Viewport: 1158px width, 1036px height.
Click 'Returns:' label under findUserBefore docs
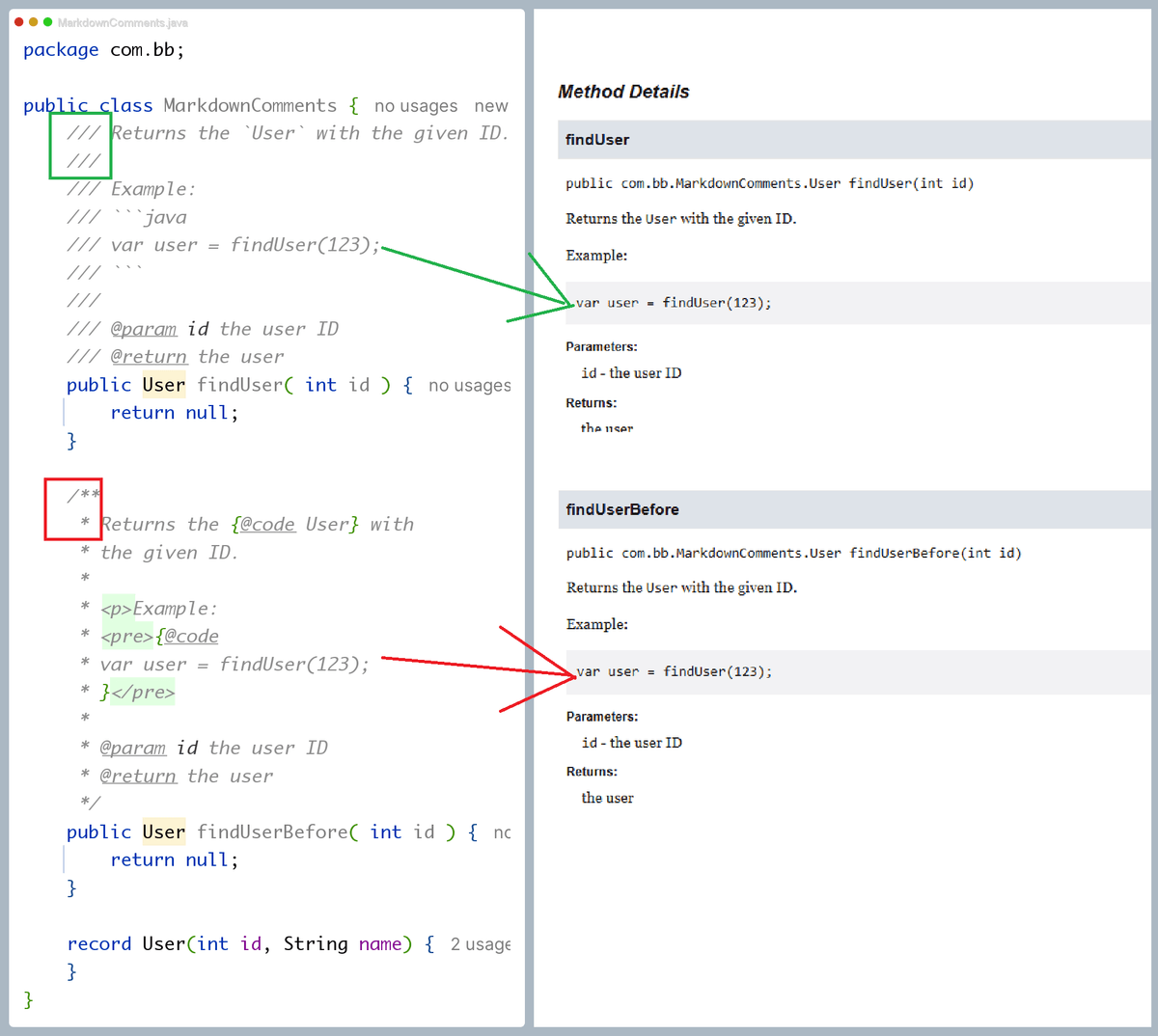click(592, 772)
